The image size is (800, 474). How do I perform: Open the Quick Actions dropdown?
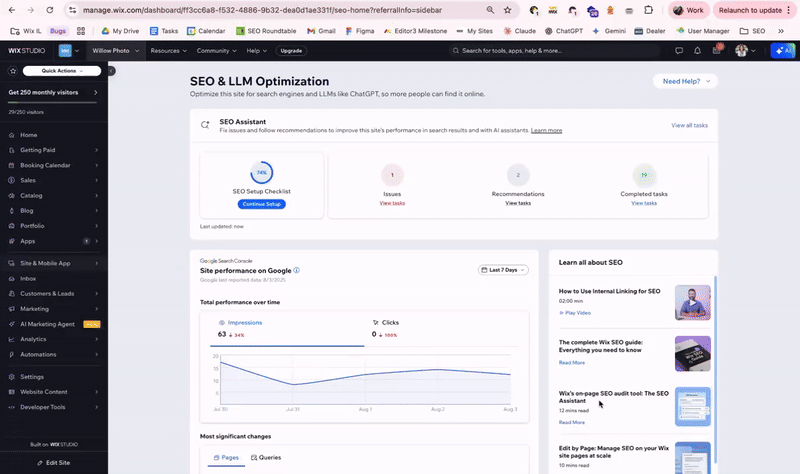(x=62, y=71)
